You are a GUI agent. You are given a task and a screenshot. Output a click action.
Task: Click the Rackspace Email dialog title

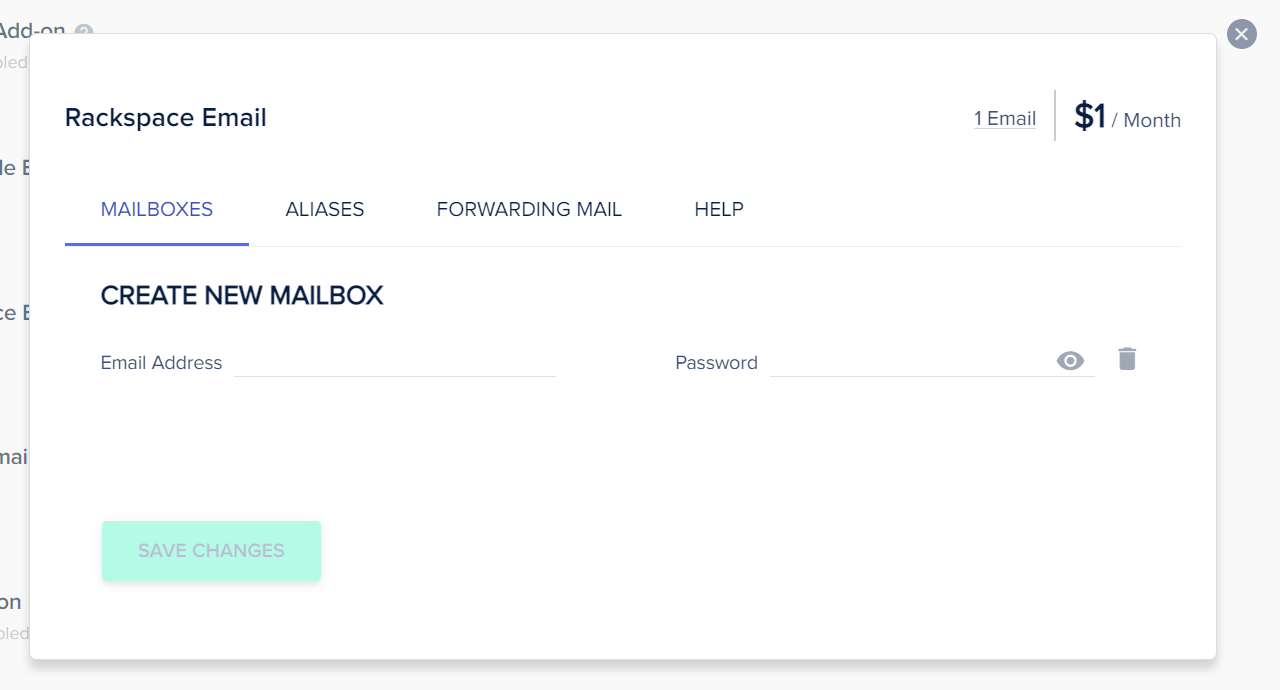[x=165, y=117]
